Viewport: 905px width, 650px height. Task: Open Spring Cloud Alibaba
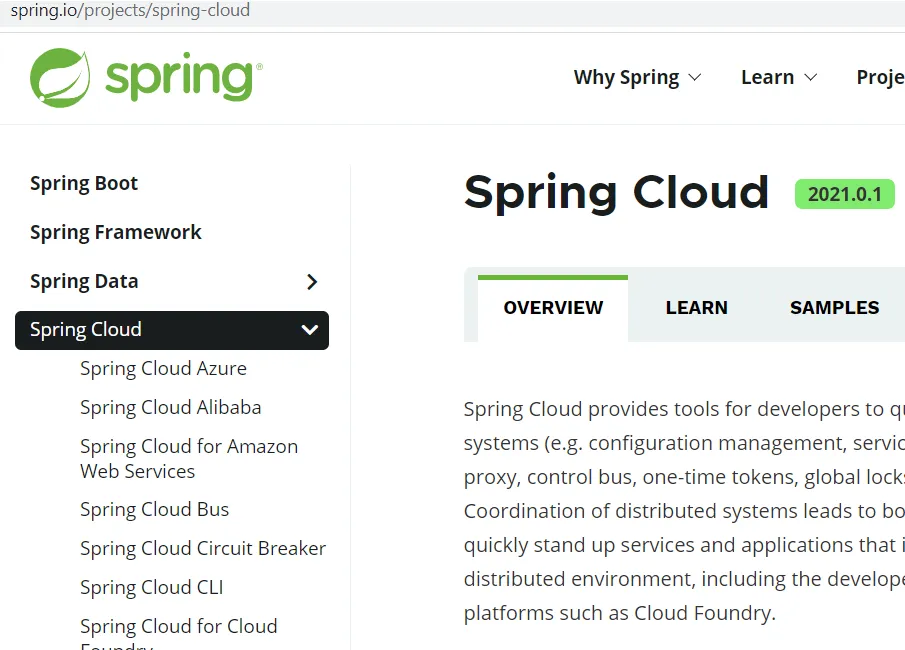pos(171,408)
